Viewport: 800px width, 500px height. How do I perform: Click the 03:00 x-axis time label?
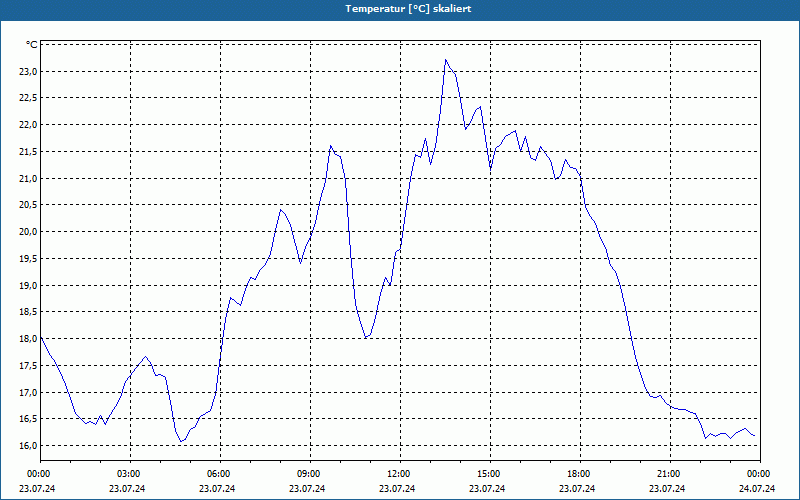point(130,474)
